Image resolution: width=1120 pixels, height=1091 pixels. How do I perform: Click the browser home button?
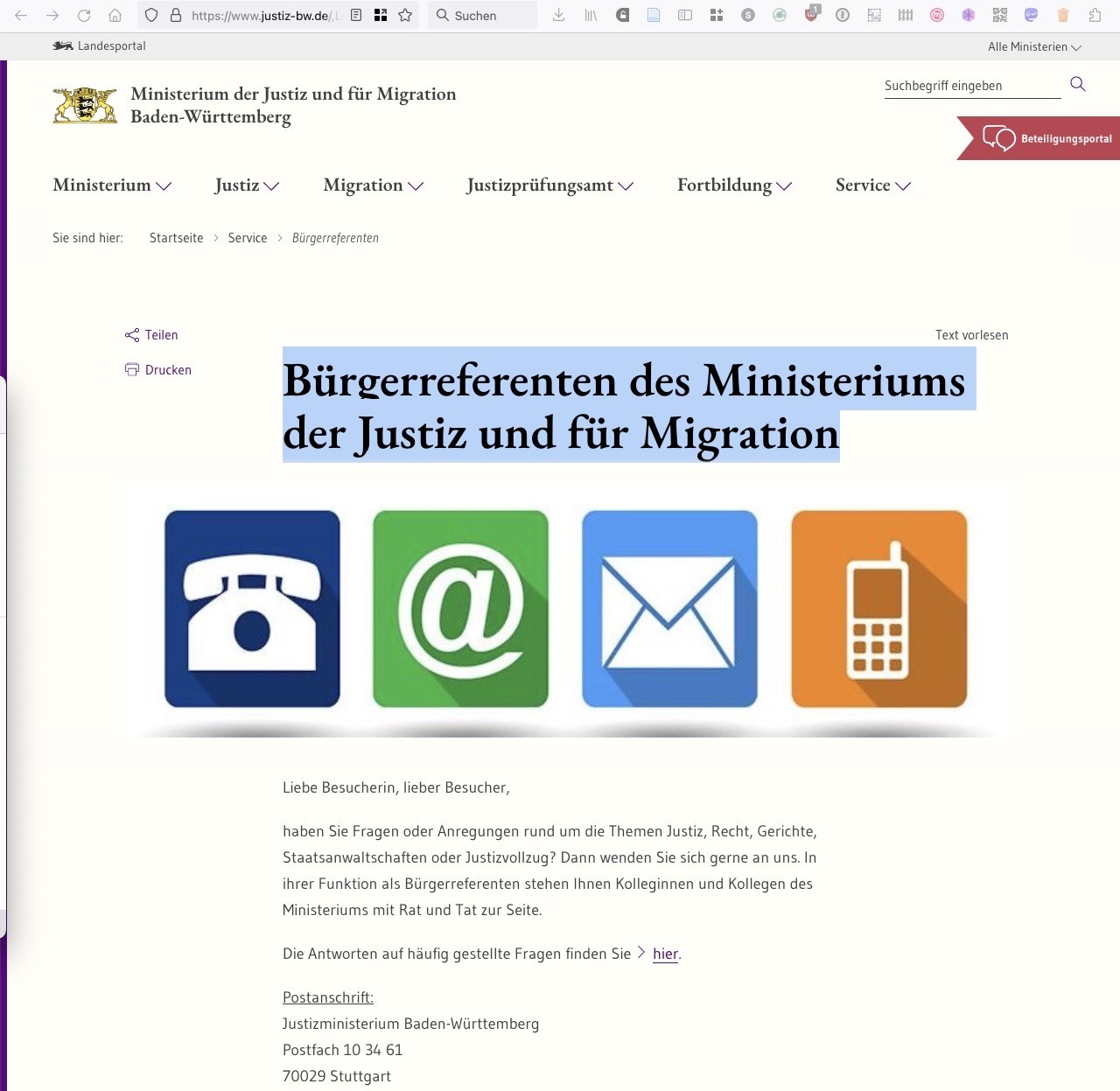[x=115, y=15]
